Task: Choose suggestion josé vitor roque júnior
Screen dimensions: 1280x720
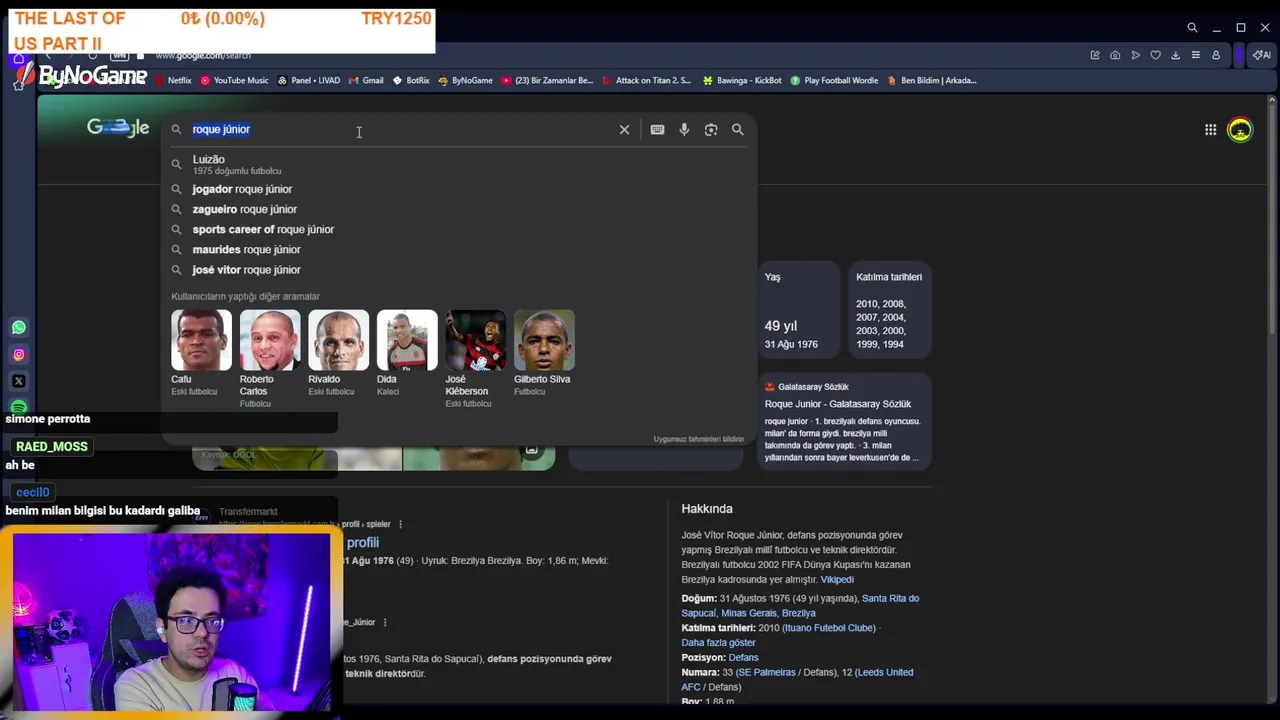Action: click(x=460, y=269)
